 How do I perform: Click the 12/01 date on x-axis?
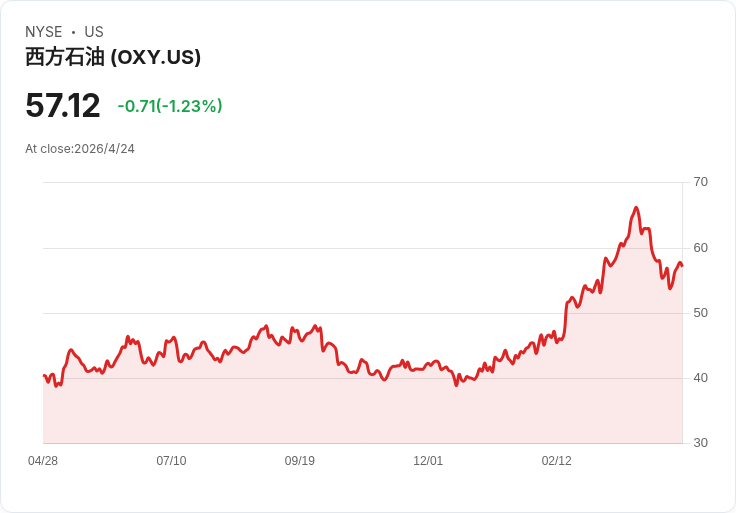(428, 461)
